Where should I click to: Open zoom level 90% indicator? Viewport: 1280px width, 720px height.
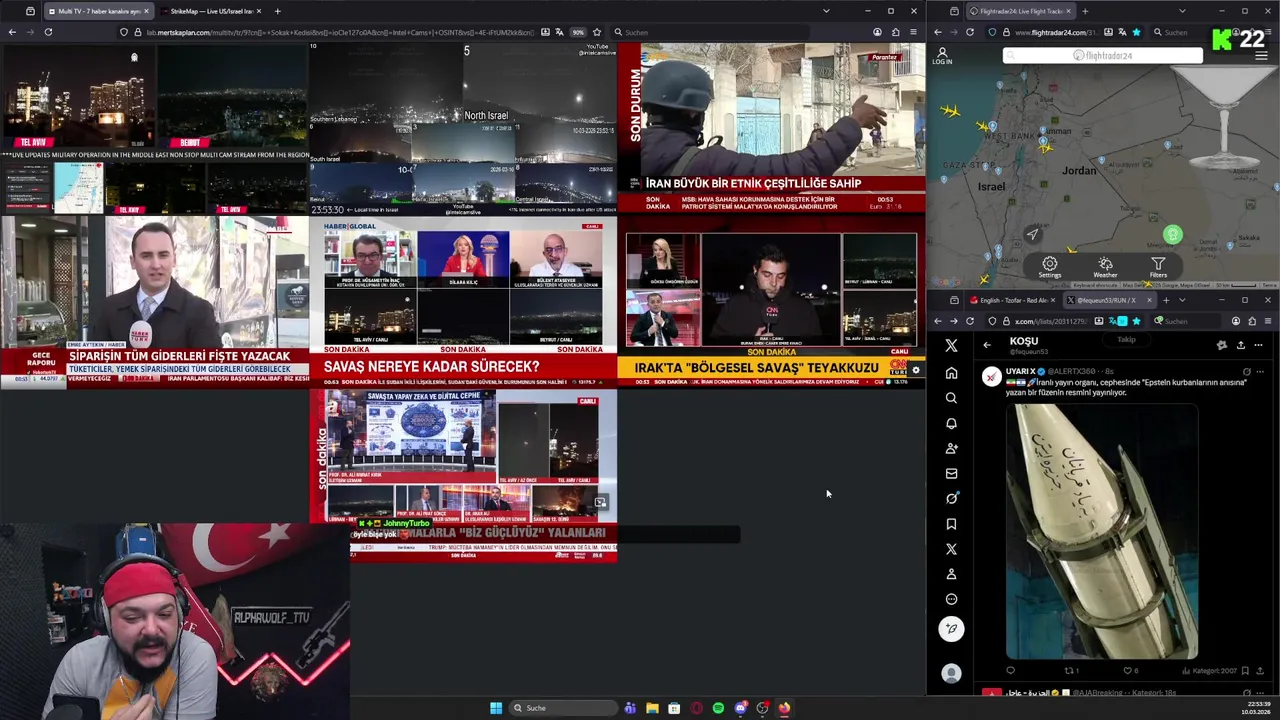click(578, 32)
